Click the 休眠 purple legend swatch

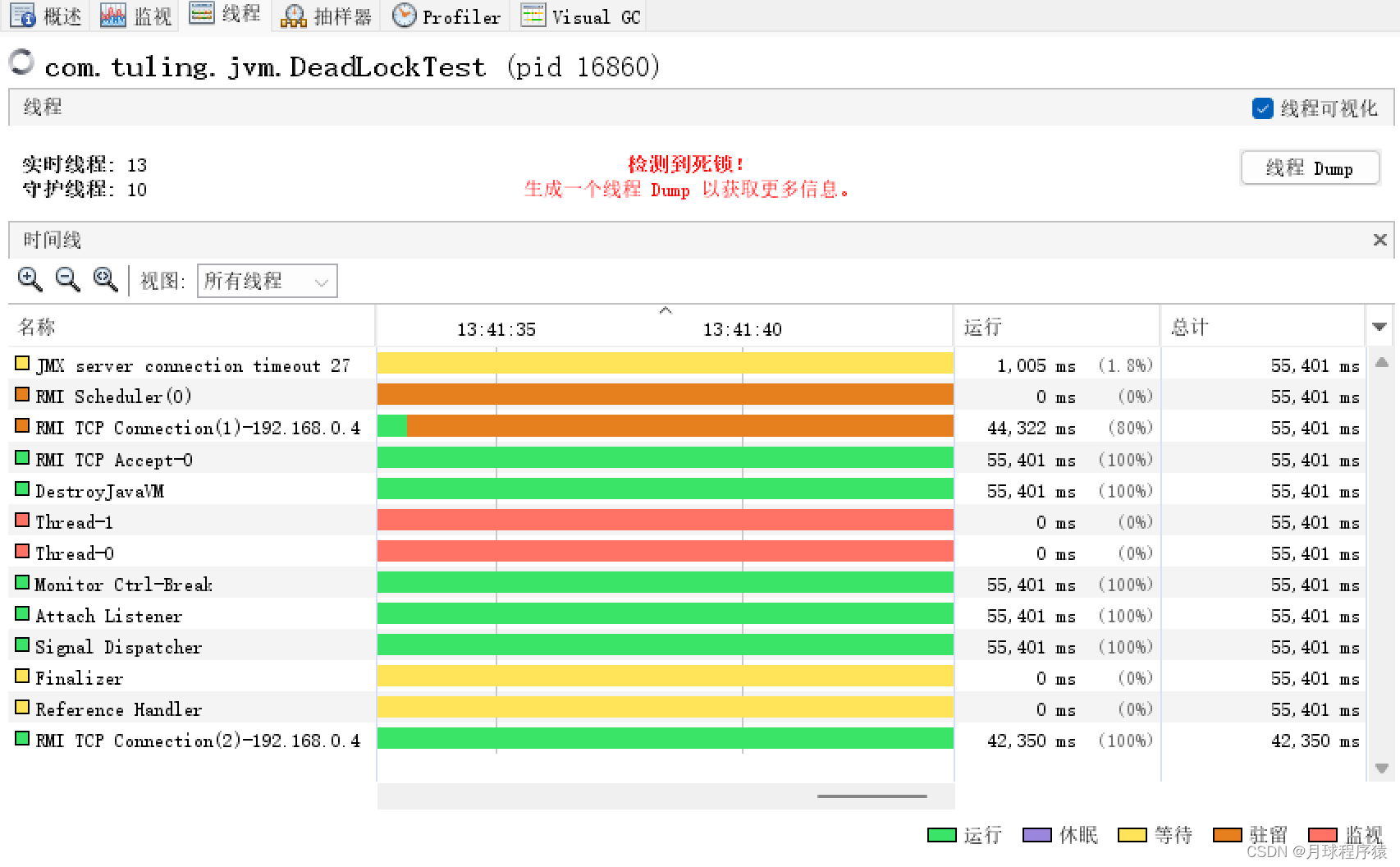click(1037, 835)
